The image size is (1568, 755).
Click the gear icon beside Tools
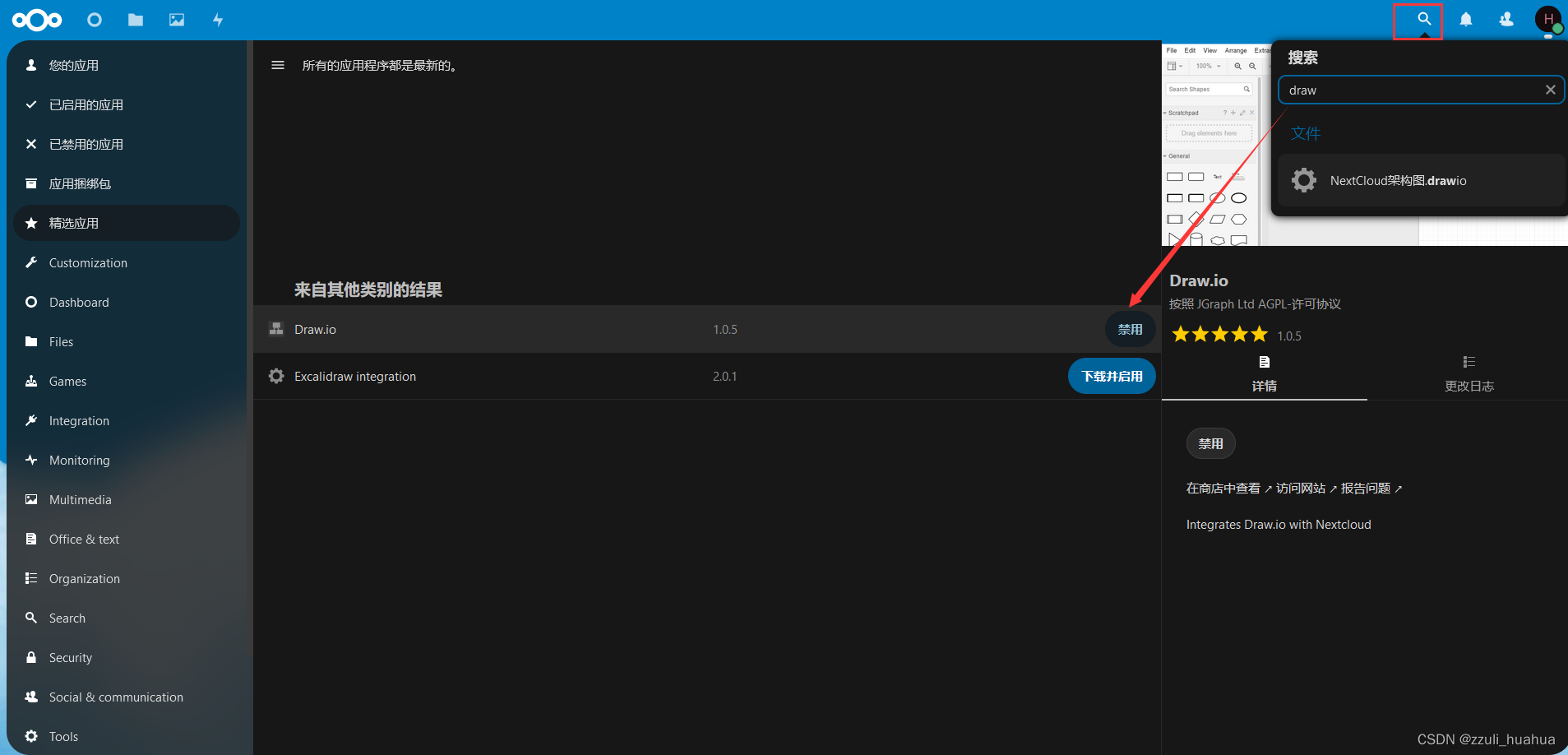point(31,736)
